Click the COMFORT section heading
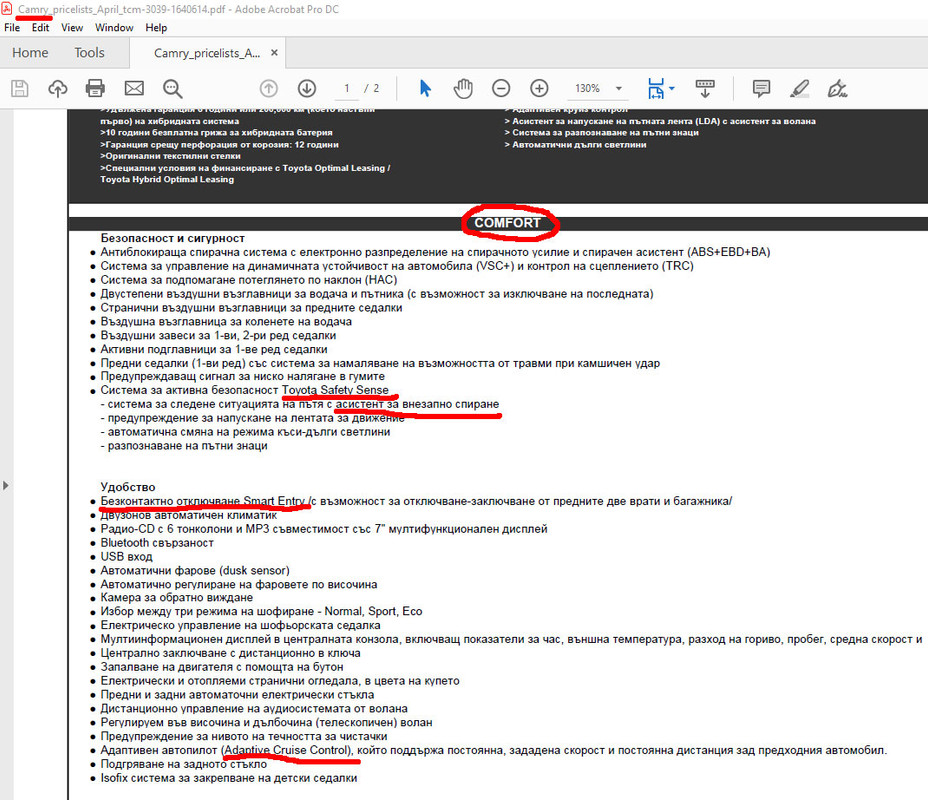Viewport: 928px width, 800px height. pos(507,223)
